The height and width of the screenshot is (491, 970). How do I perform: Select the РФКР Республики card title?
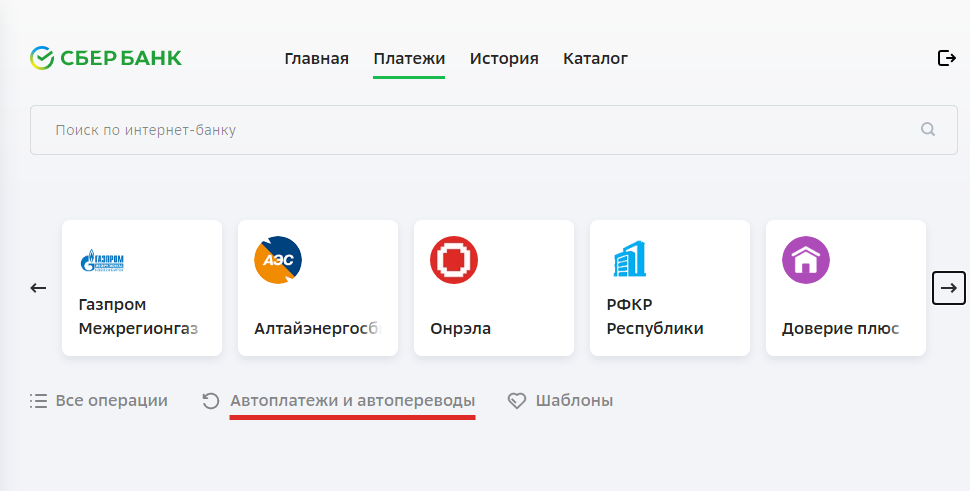coord(655,317)
